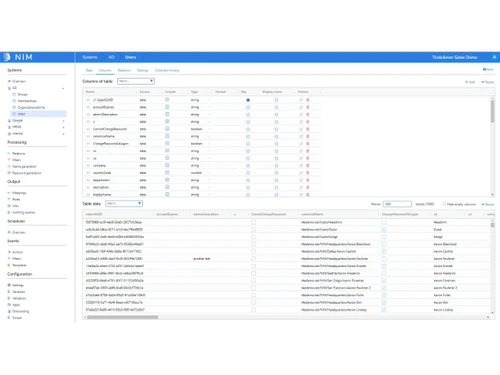Select OrganizationalUnits under AD
The image size is (500, 375).
click(x=31, y=108)
